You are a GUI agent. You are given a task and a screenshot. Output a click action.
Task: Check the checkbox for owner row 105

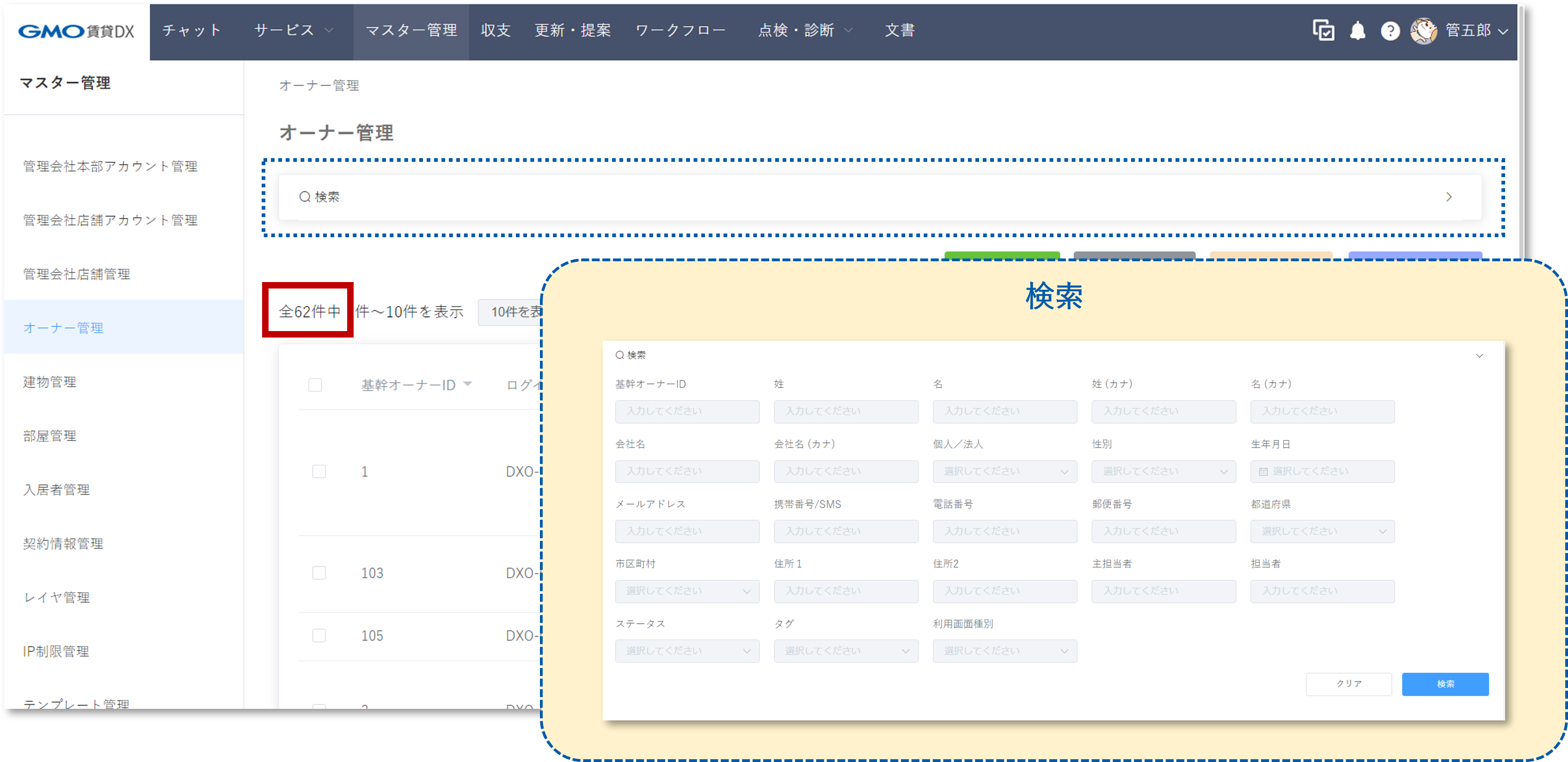[319, 635]
